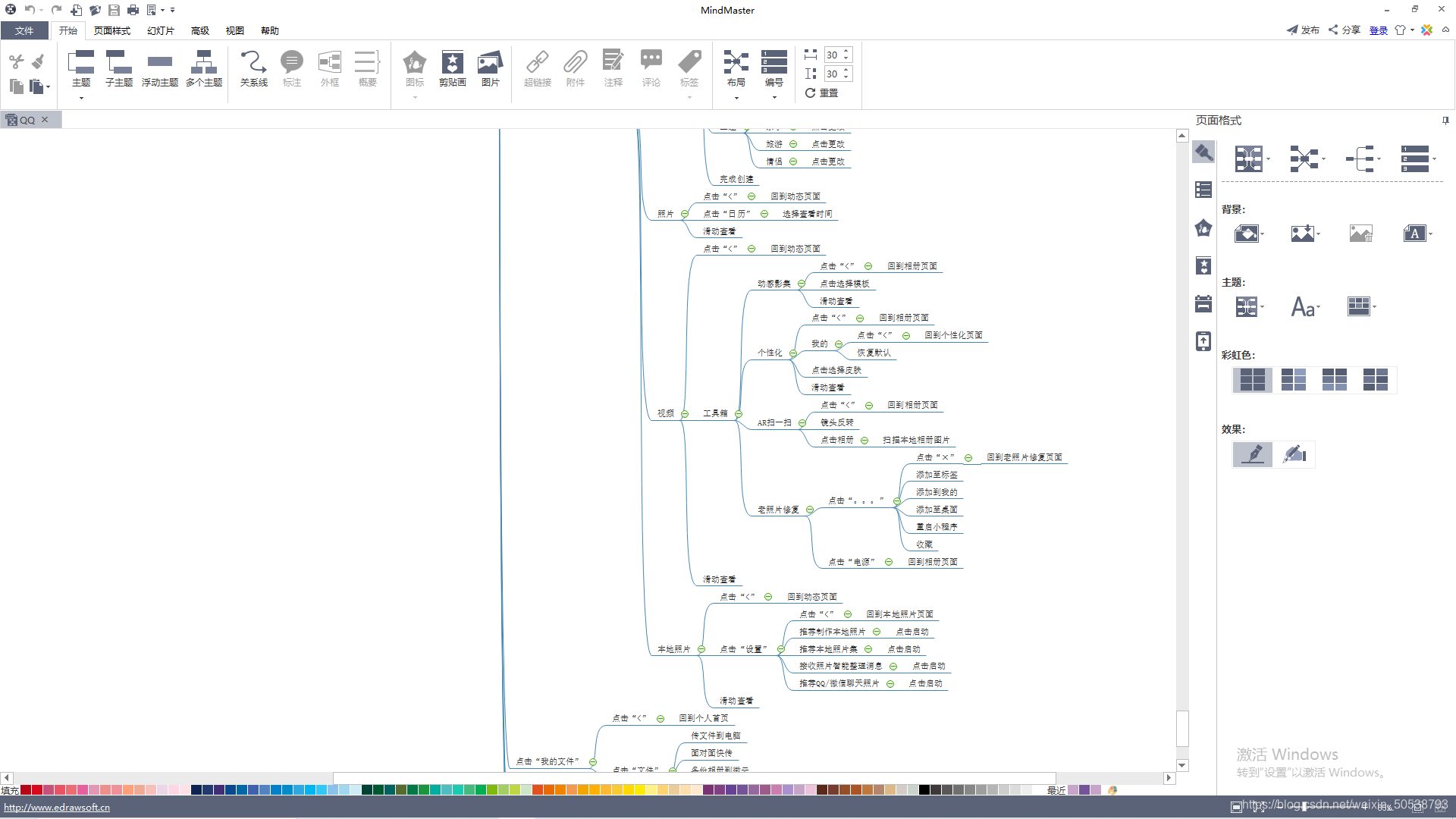
Task: Click the 图片 insert picture icon
Action: (x=490, y=68)
